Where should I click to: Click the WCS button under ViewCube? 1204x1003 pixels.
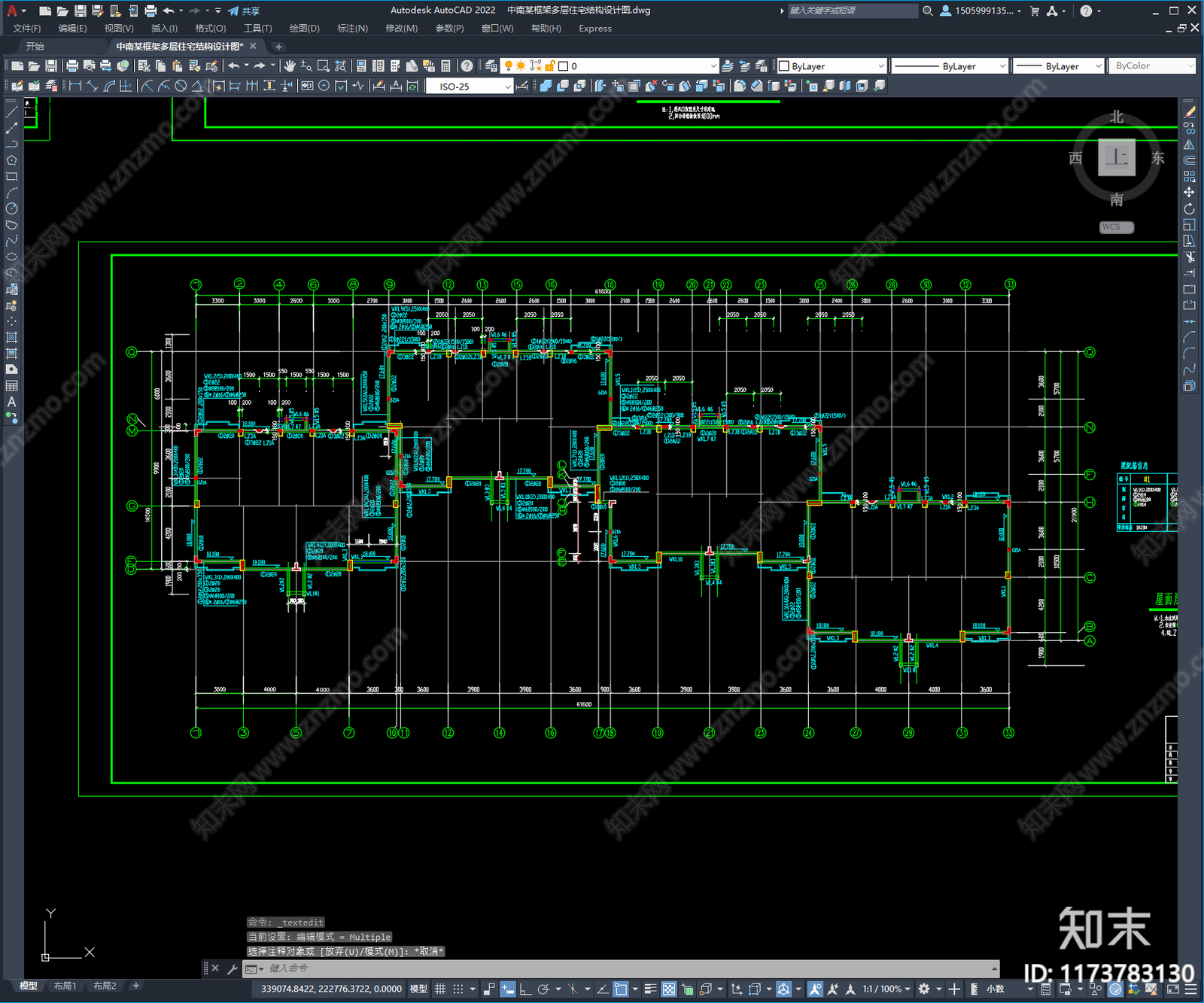tap(1117, 227)
